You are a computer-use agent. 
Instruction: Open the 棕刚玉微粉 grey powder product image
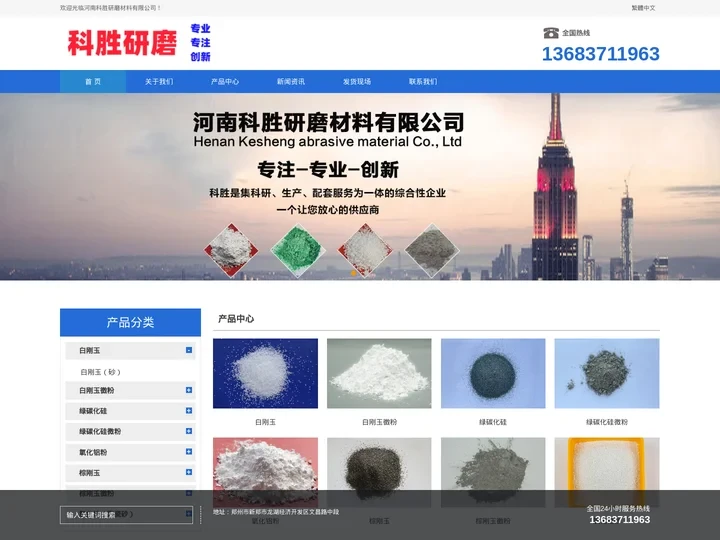point(493,472)
